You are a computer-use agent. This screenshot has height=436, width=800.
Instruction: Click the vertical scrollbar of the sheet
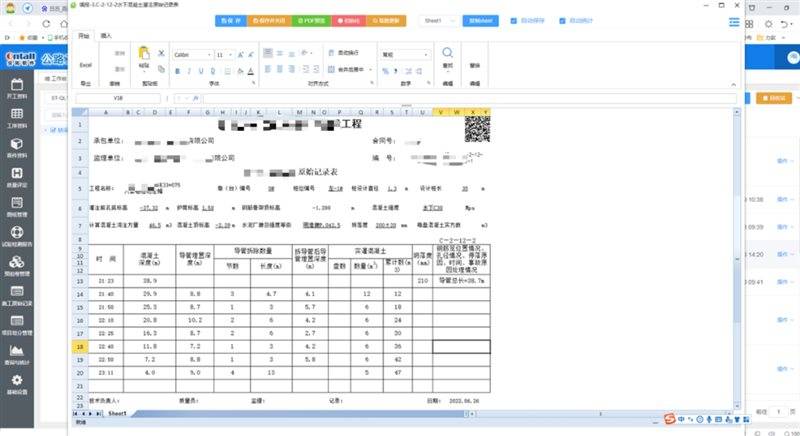pyautogui.click(x=736, y=259)
